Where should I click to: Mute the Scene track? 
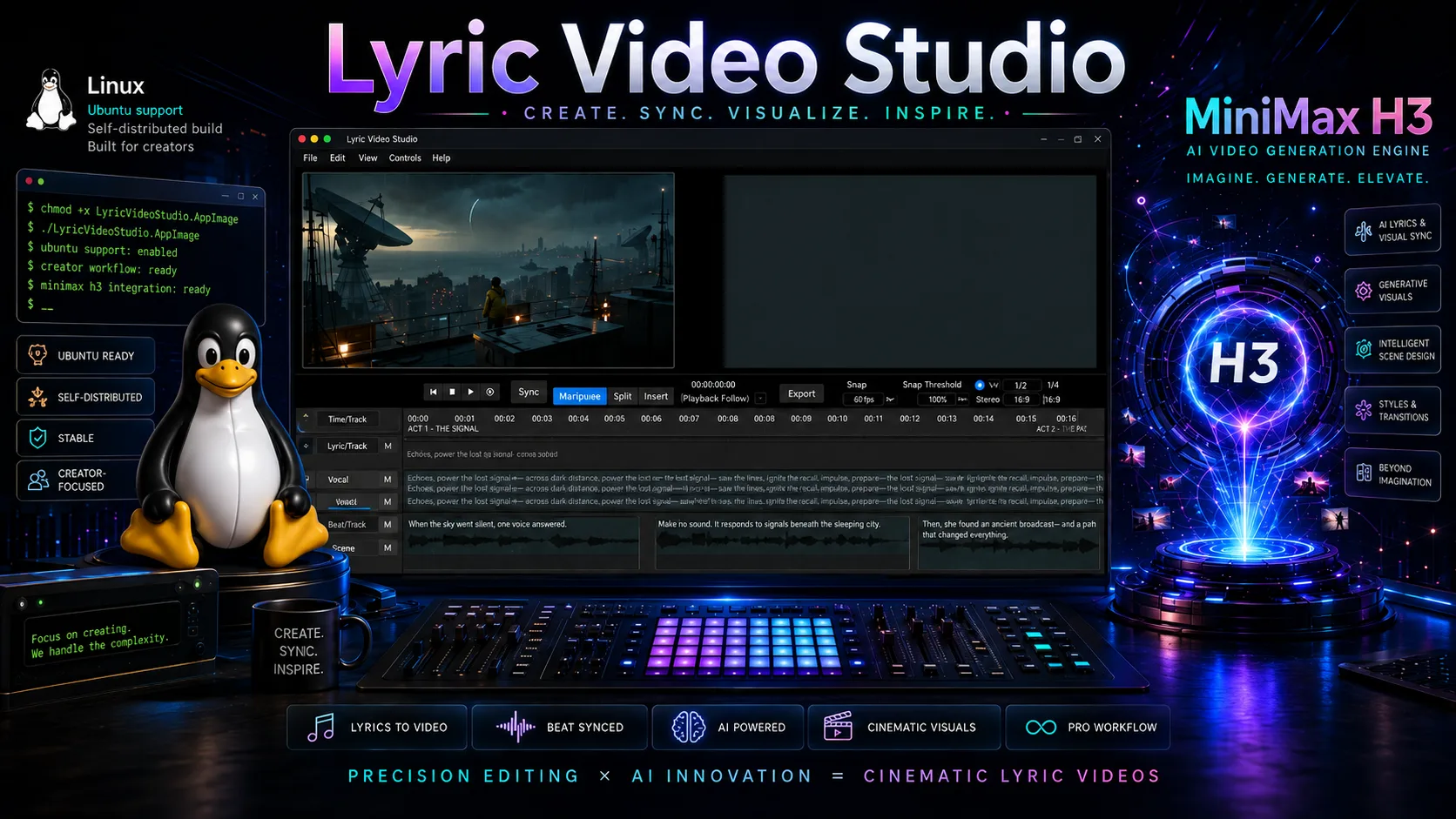click(x=388, y=547)
